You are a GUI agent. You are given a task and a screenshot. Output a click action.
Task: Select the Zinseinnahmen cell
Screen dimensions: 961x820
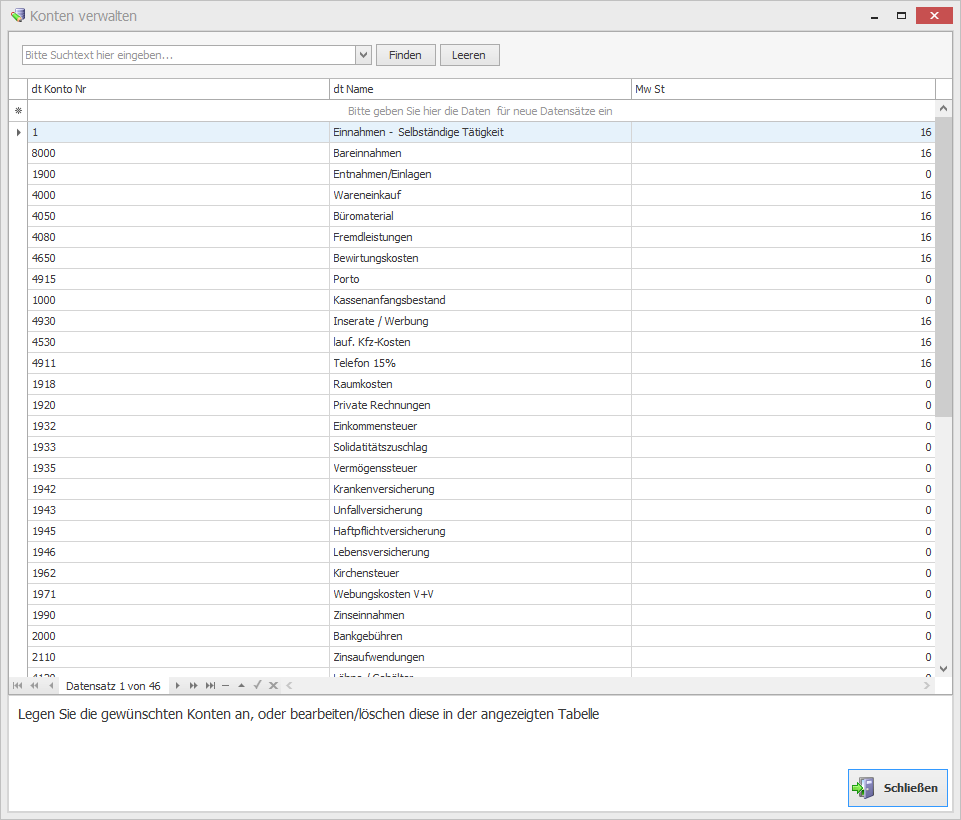(x=480, y=615)
